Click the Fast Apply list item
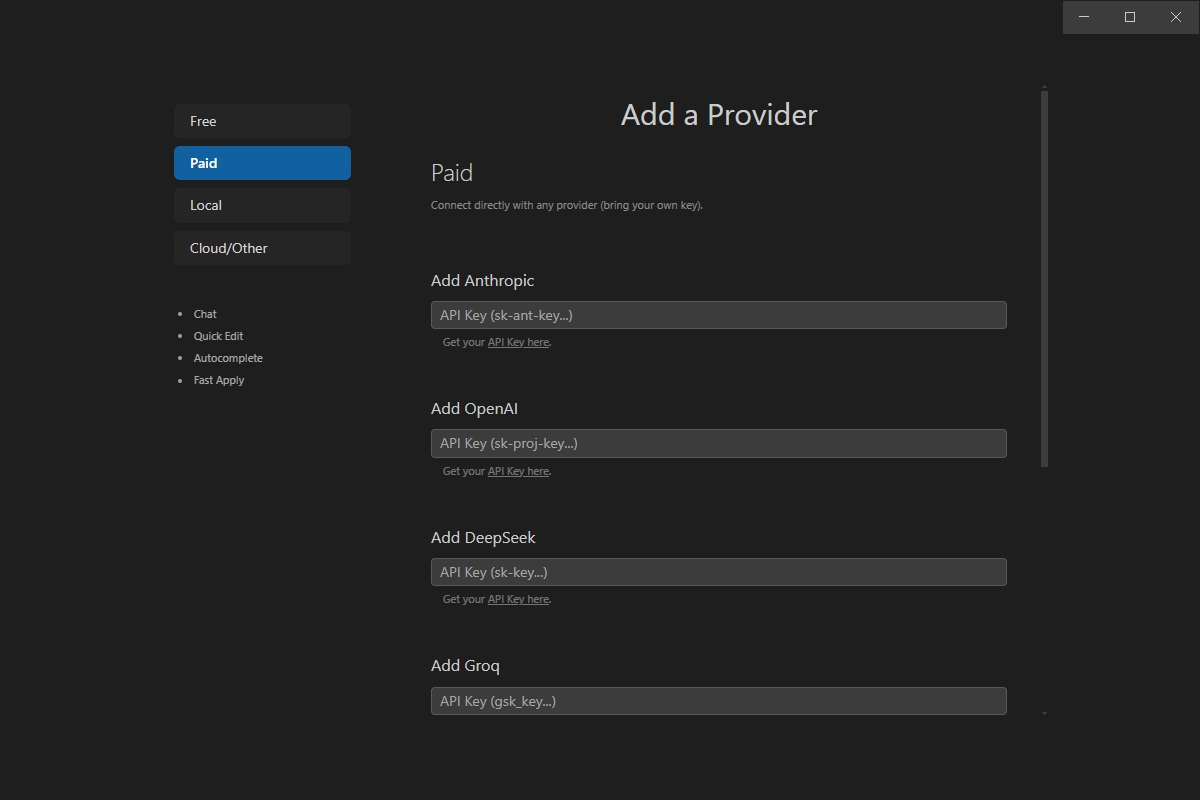1200x800 pixels. click(x=219, y=380)
